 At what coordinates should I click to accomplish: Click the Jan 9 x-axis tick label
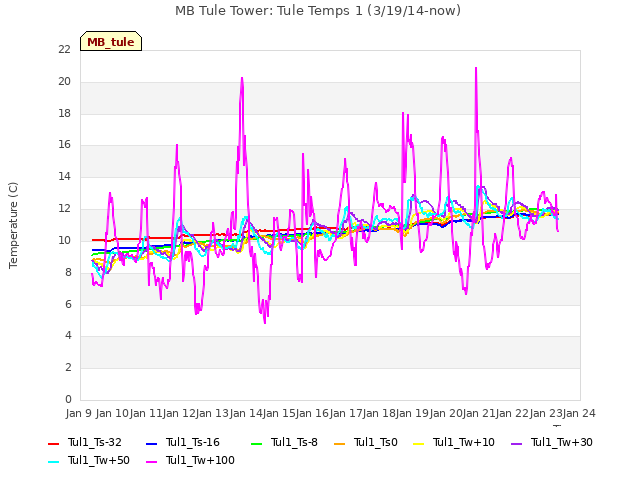click(79, 413)
